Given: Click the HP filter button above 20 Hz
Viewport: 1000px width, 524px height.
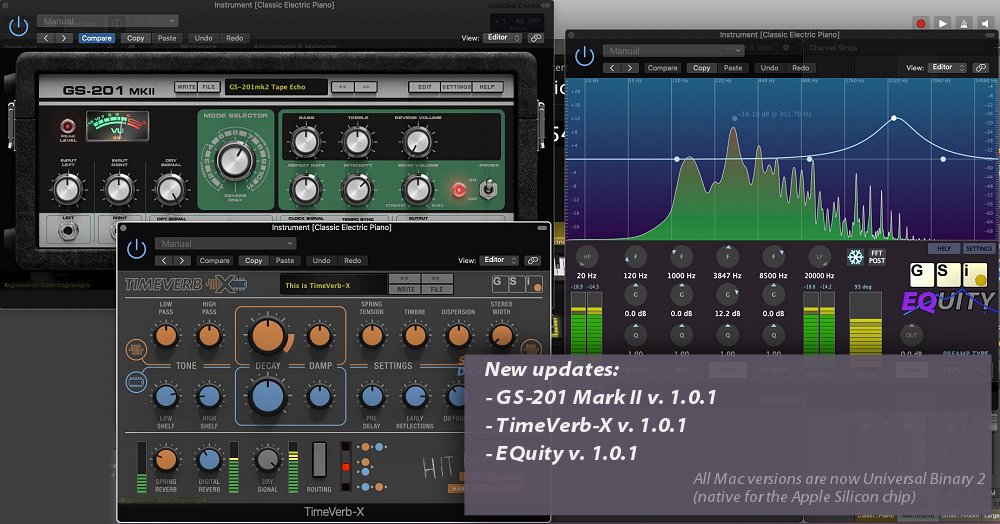Looking at the screenshot, I should [587, 257].
